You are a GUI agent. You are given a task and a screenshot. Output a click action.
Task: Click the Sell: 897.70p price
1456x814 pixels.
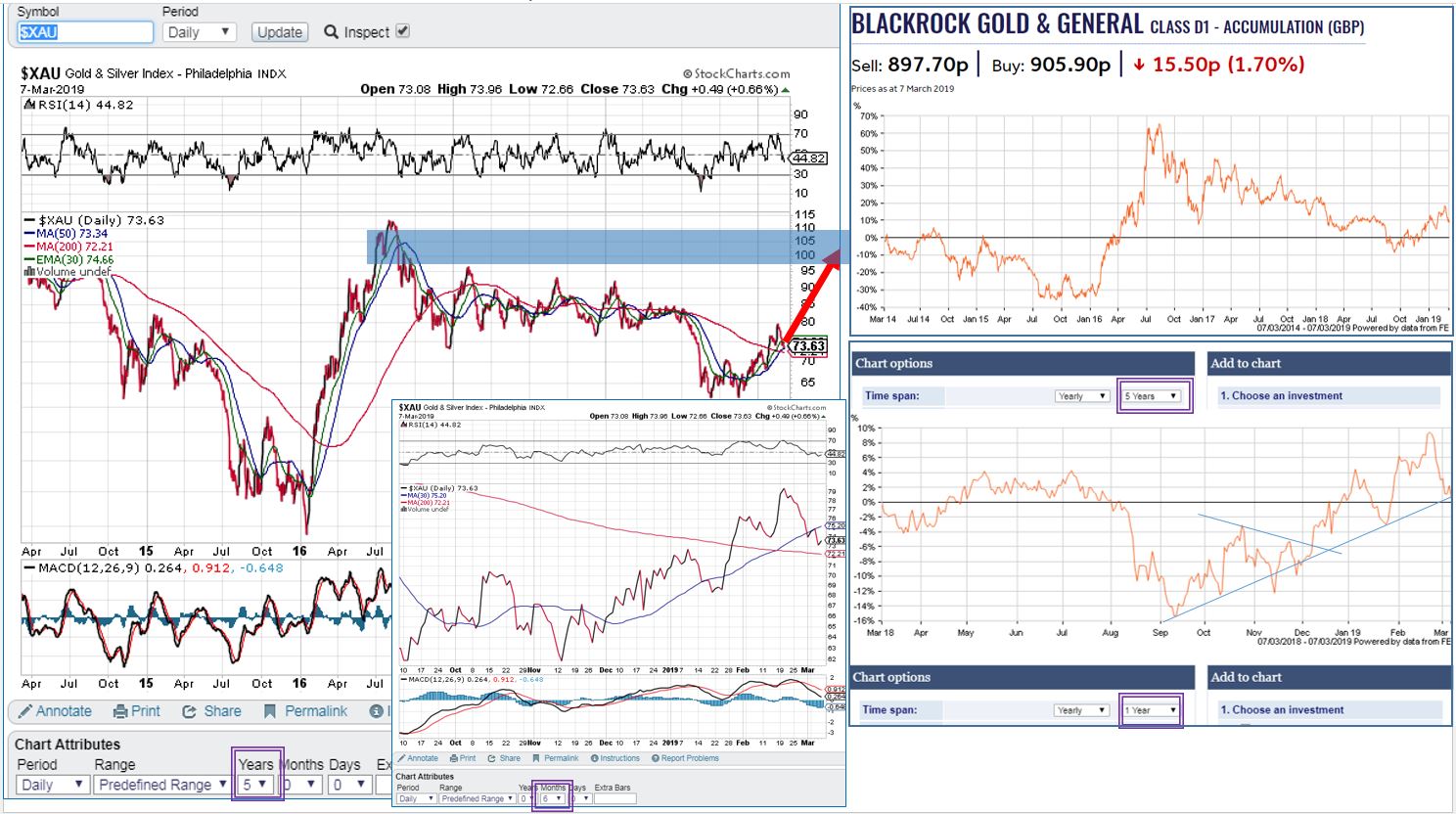click(x=910, y=66)
